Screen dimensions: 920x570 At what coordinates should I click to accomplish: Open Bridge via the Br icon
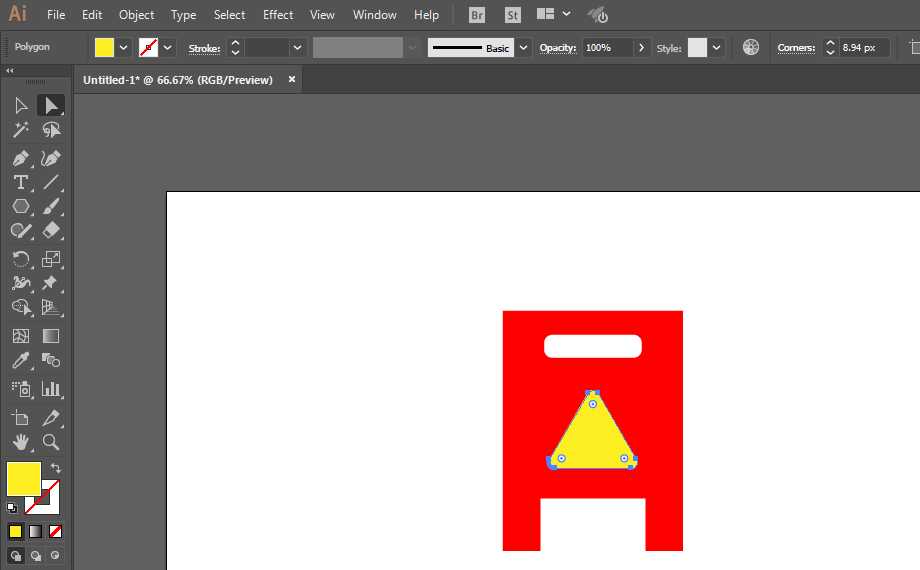click(x=478, y=15)
